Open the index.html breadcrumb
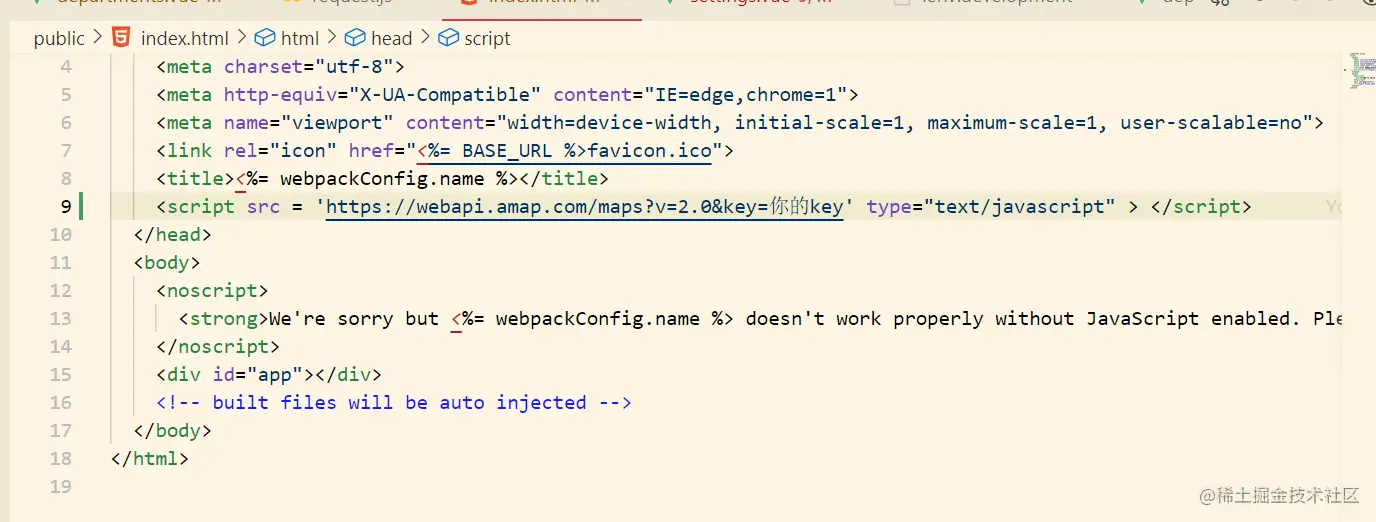 tap(185, 38)
